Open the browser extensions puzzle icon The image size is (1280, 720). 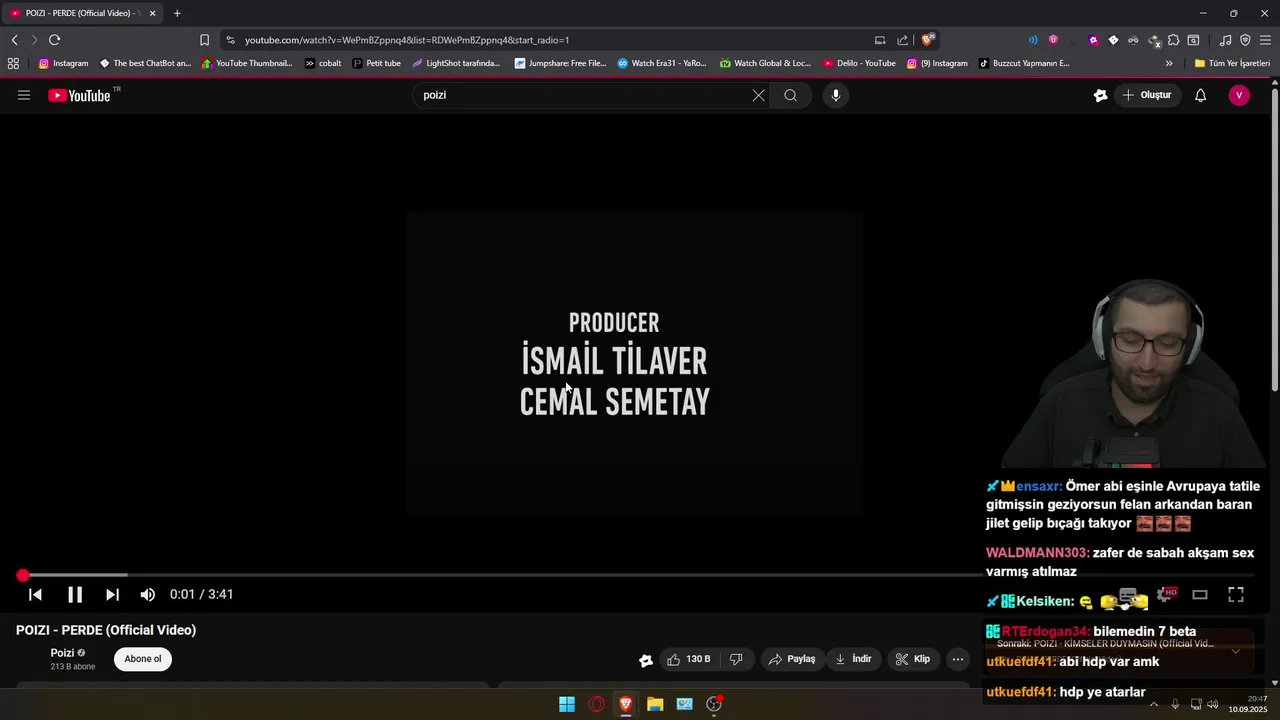click(1173, 40)
